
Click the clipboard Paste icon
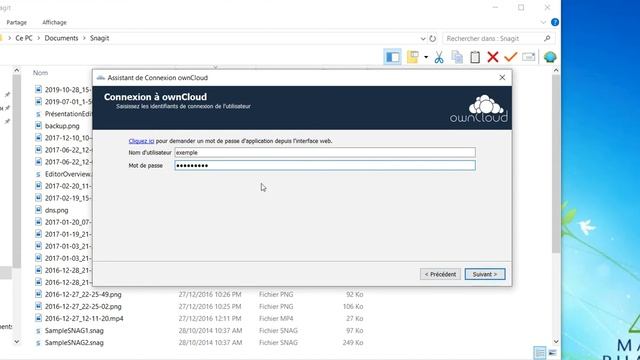(x=475, y=57)
